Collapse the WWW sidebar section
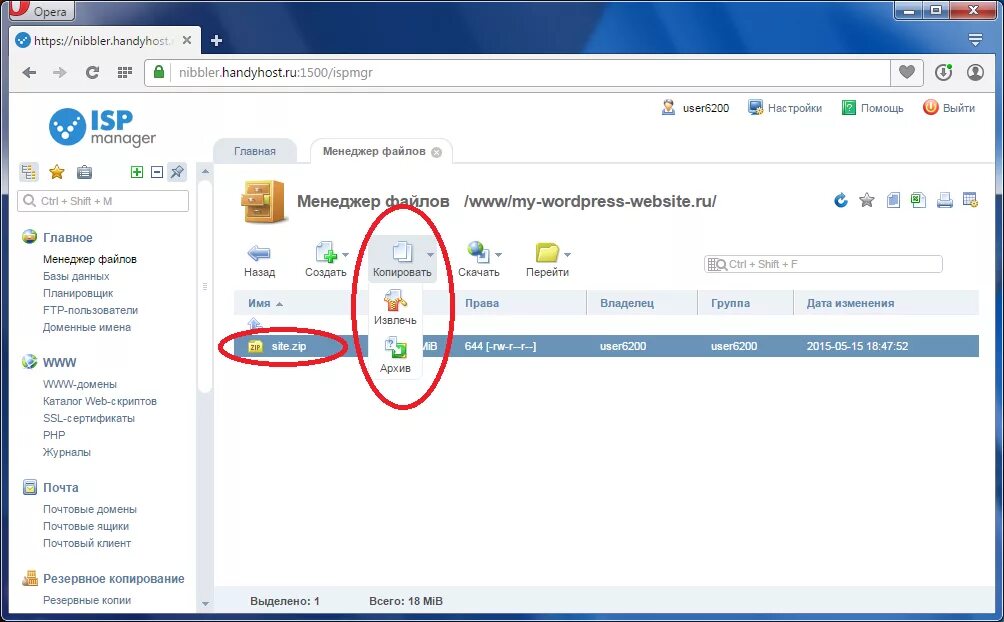This screenshot has height=622, width=1004. 60,363
